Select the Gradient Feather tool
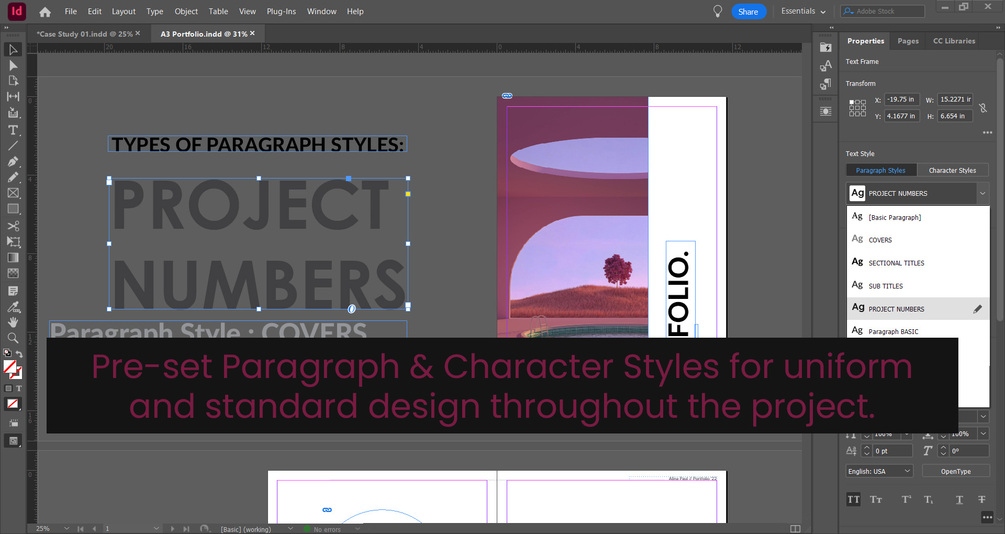This screenshot has width=1005, height=534. (x=13, y=274)
